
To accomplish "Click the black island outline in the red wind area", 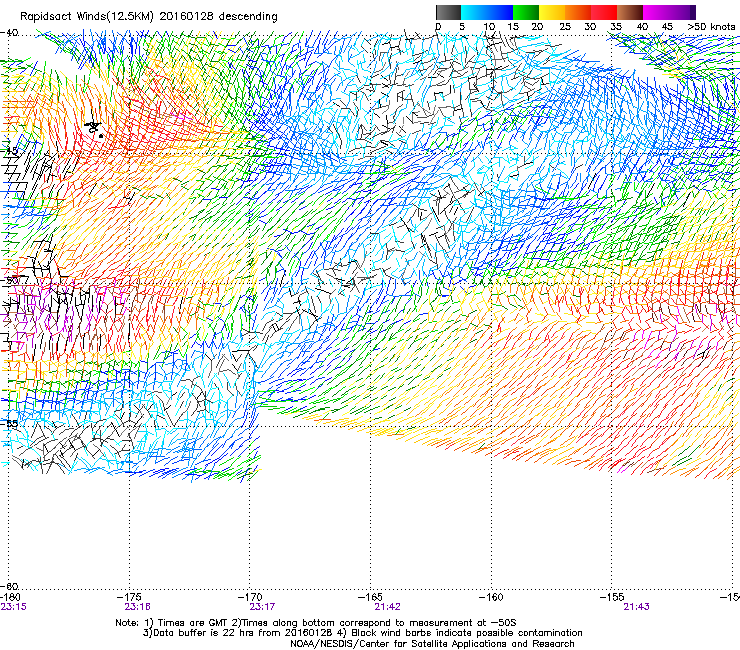I will click(x=94, y=128).
